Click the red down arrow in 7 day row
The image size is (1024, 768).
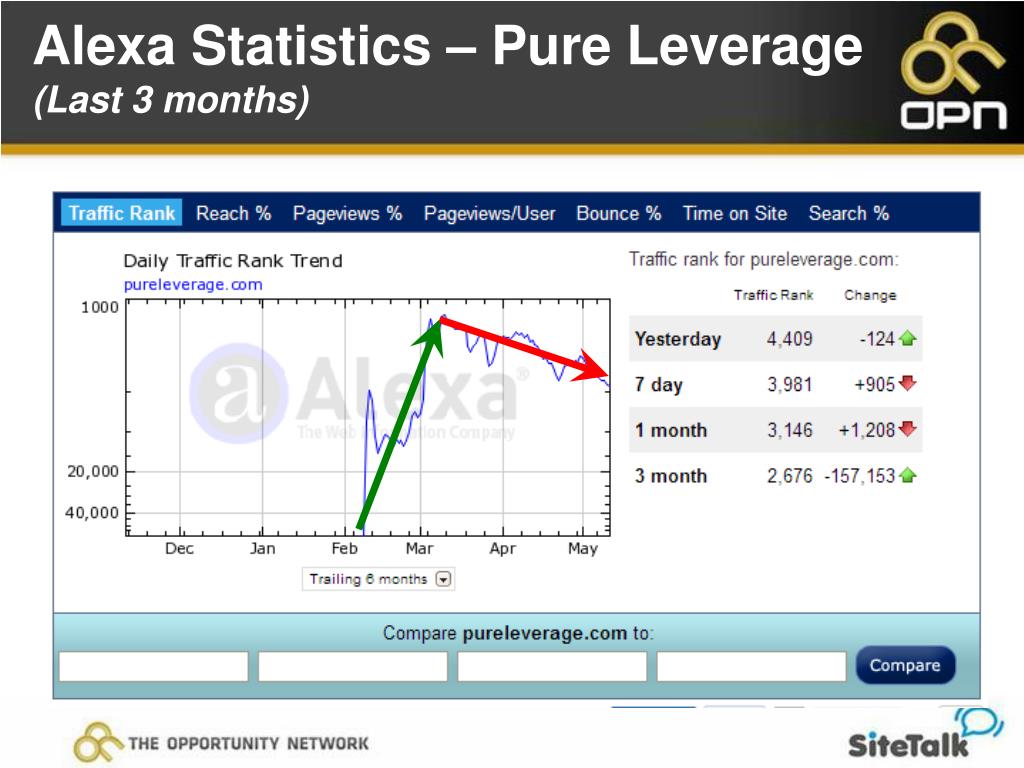click(x=908, y=383)
